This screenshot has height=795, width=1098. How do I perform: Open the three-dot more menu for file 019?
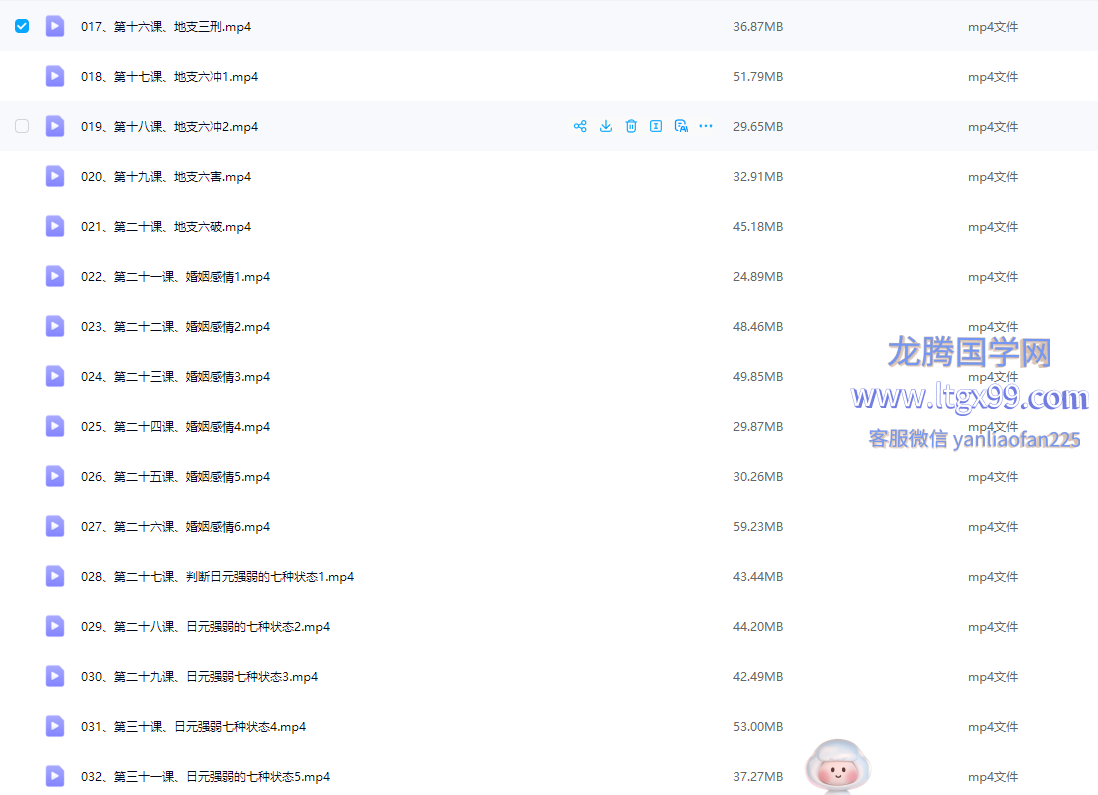[x=706, y=126]
